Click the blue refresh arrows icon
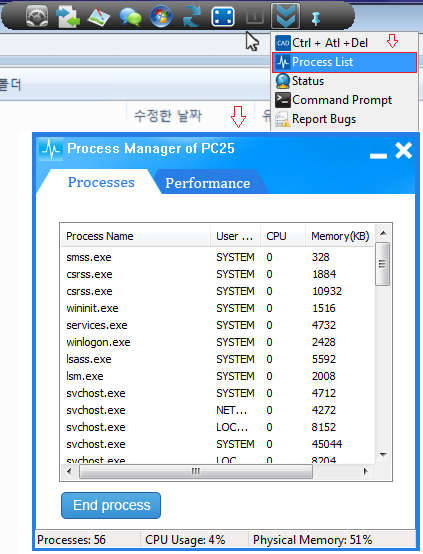This screenshot has width=423, height=554. point(192,17)
